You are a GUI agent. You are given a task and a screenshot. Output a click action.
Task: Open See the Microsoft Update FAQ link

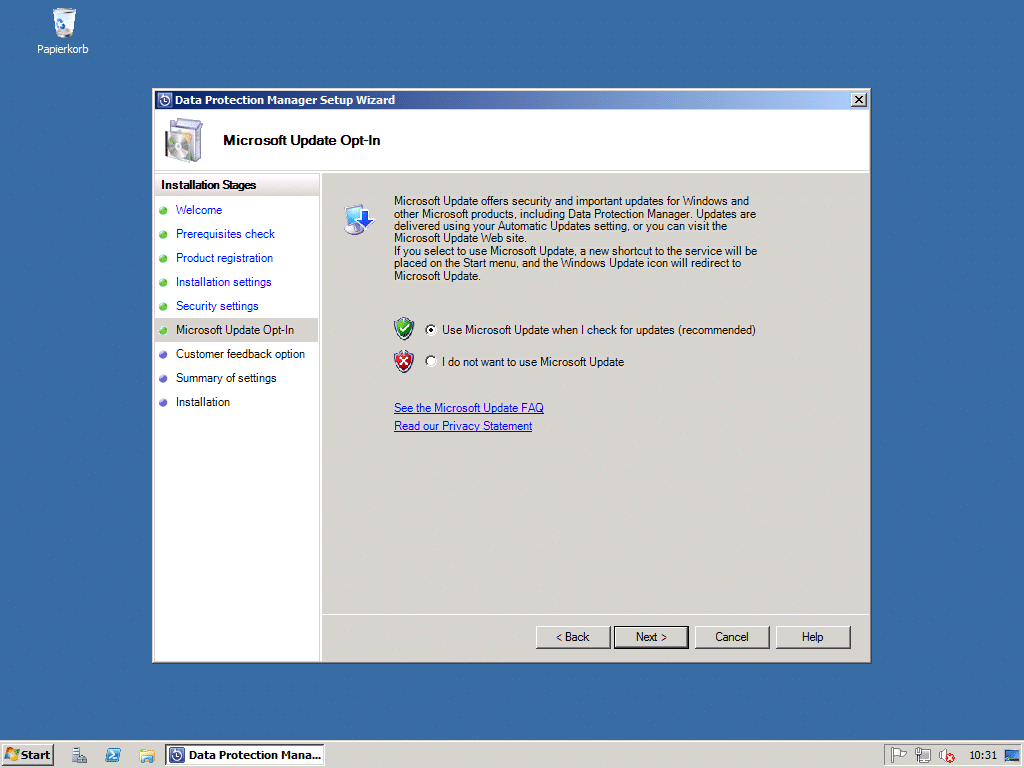pyautogui.click(x=469, y=408)
